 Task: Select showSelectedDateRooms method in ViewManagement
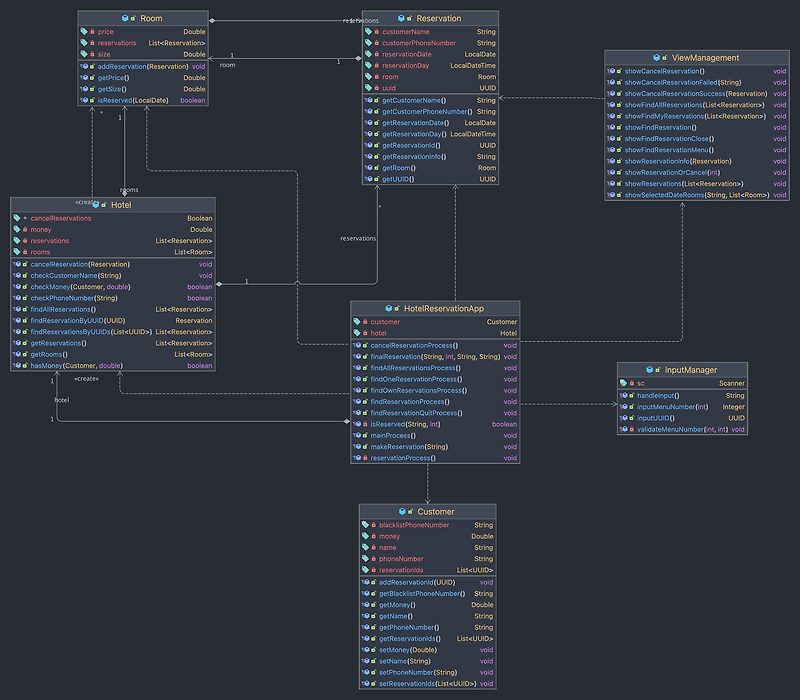tap(697, 195)
